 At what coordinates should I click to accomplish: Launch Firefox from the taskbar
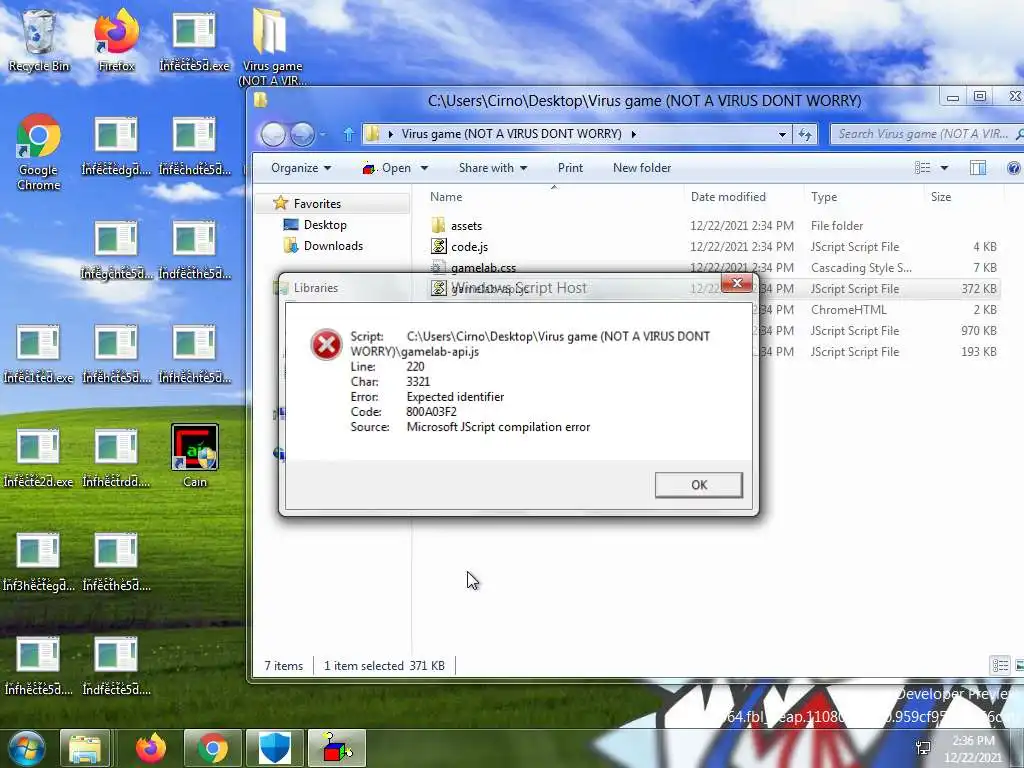[x=150, y=748]
